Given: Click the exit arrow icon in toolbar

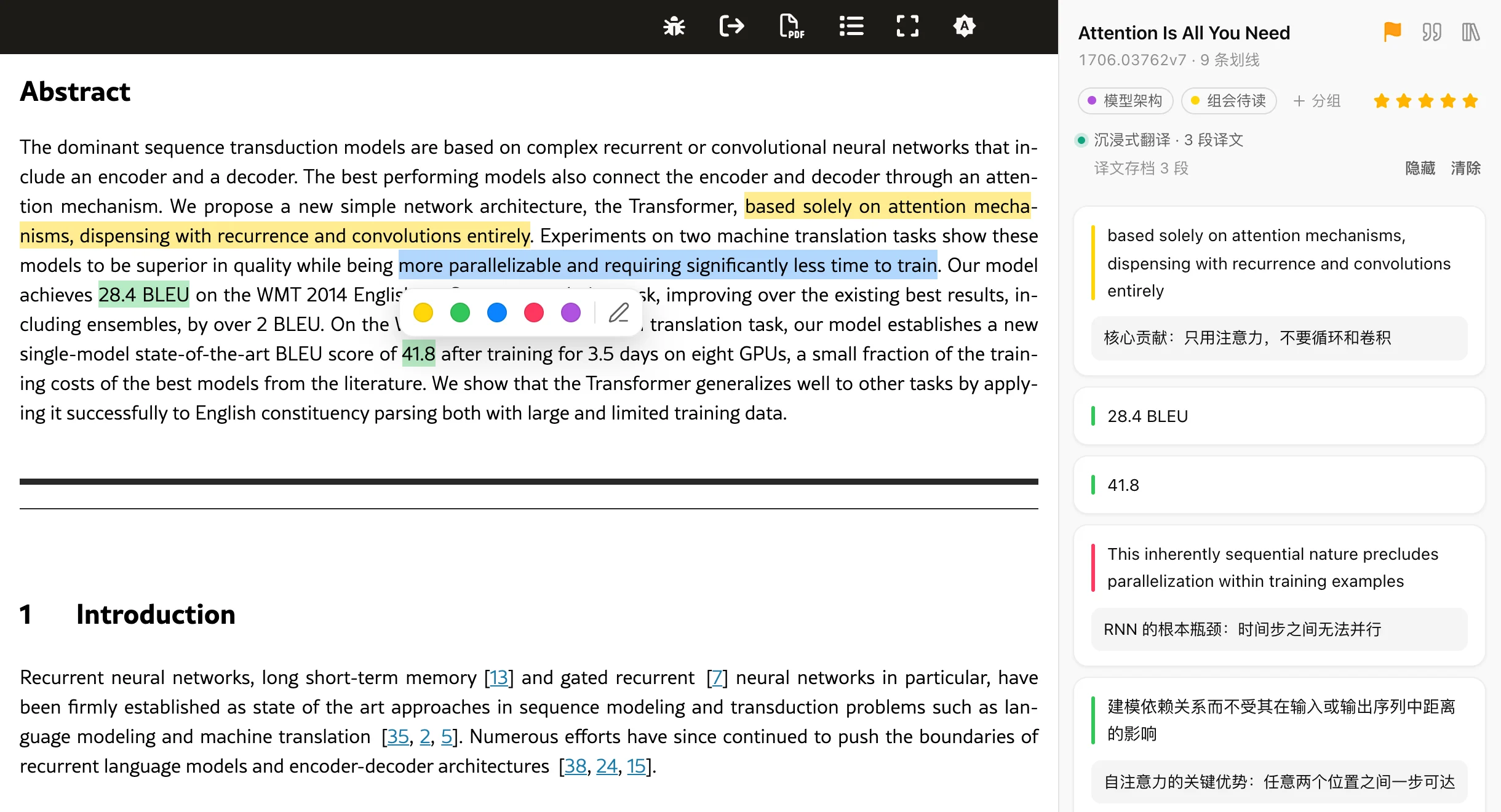Looking at the screenshot, I should pos(731,26).
